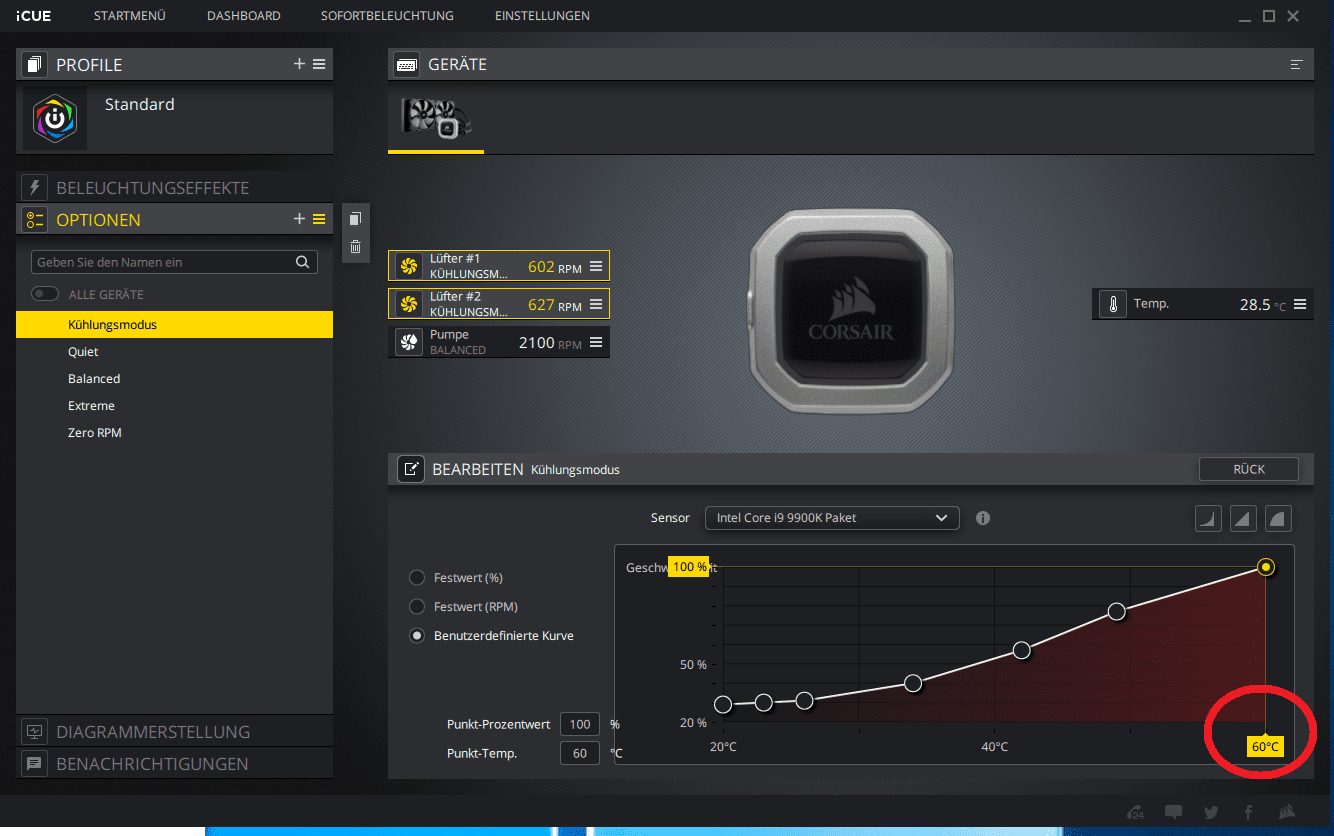
Task: Click the Pumpe pump icon
Action: coord(408,342)
